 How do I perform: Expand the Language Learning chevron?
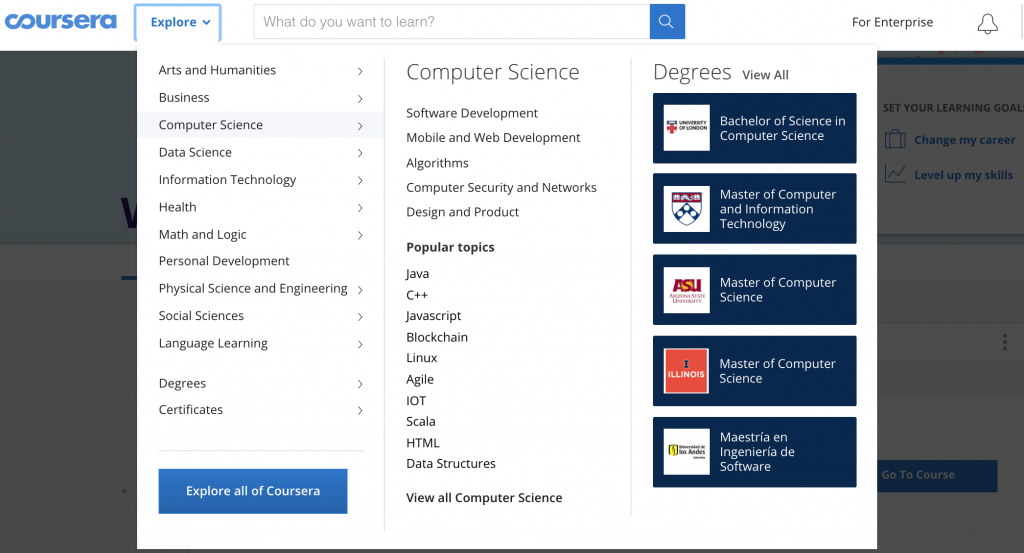[360, 344]
